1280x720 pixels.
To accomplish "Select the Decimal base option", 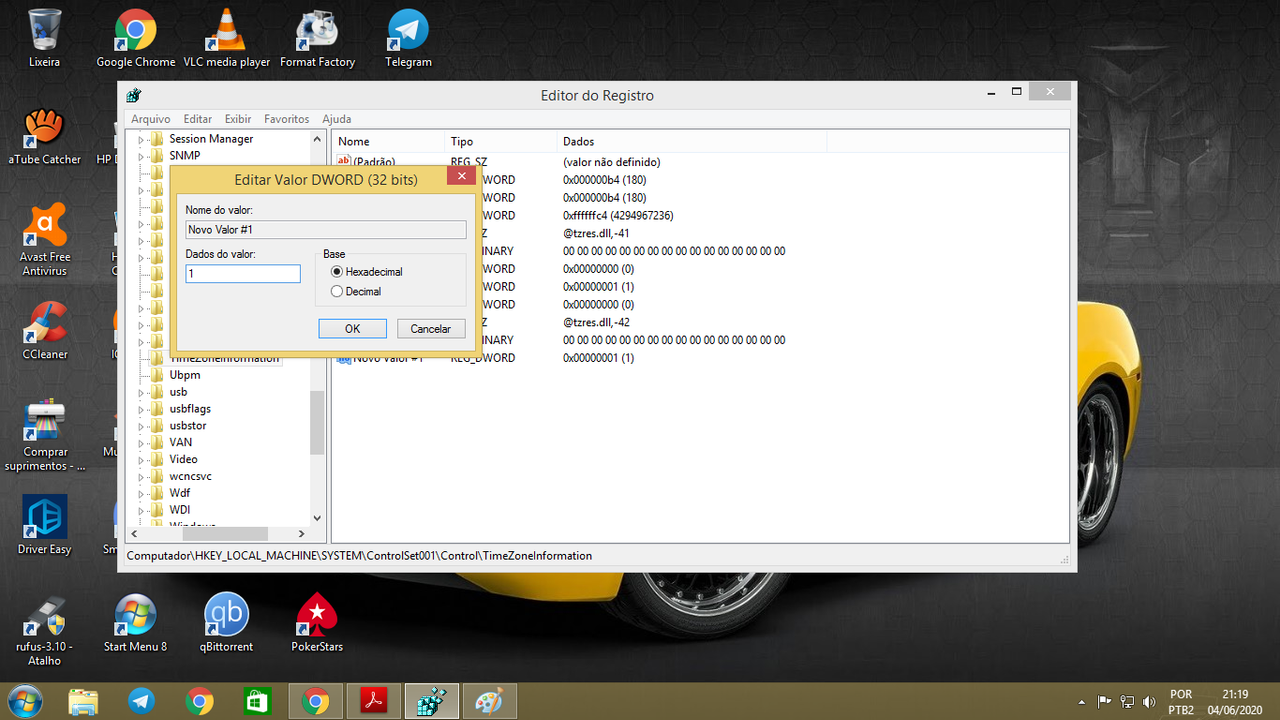I will [x=357, y=292].
